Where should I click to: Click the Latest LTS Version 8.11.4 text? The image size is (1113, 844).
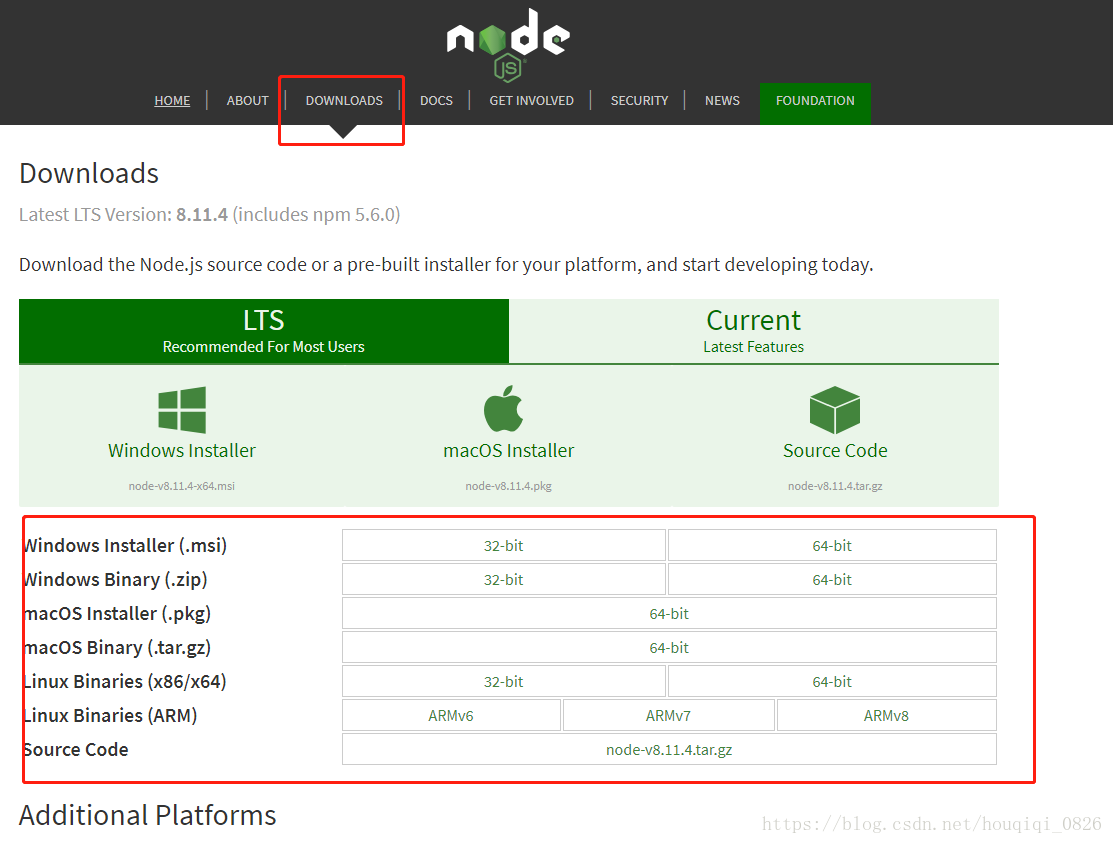pos(209,215)
